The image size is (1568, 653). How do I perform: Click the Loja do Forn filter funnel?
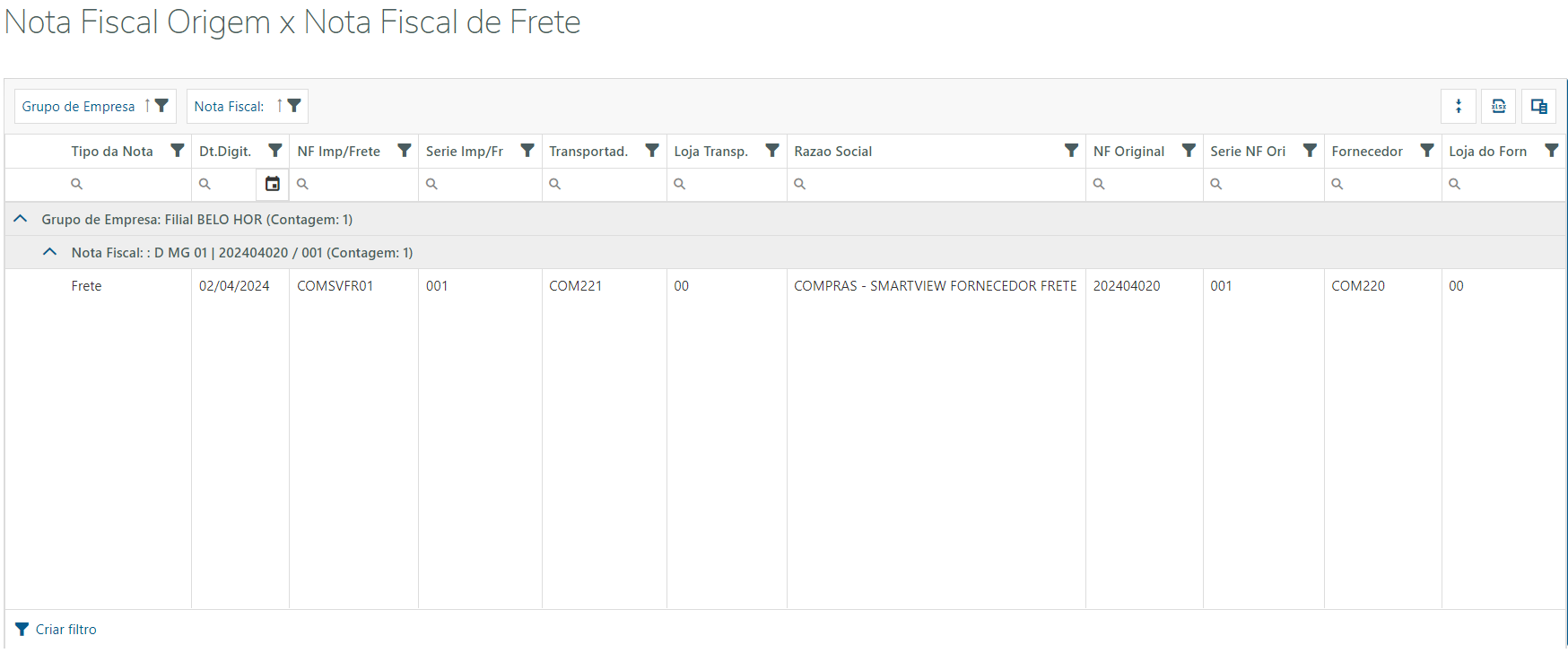pos(1551,151)
